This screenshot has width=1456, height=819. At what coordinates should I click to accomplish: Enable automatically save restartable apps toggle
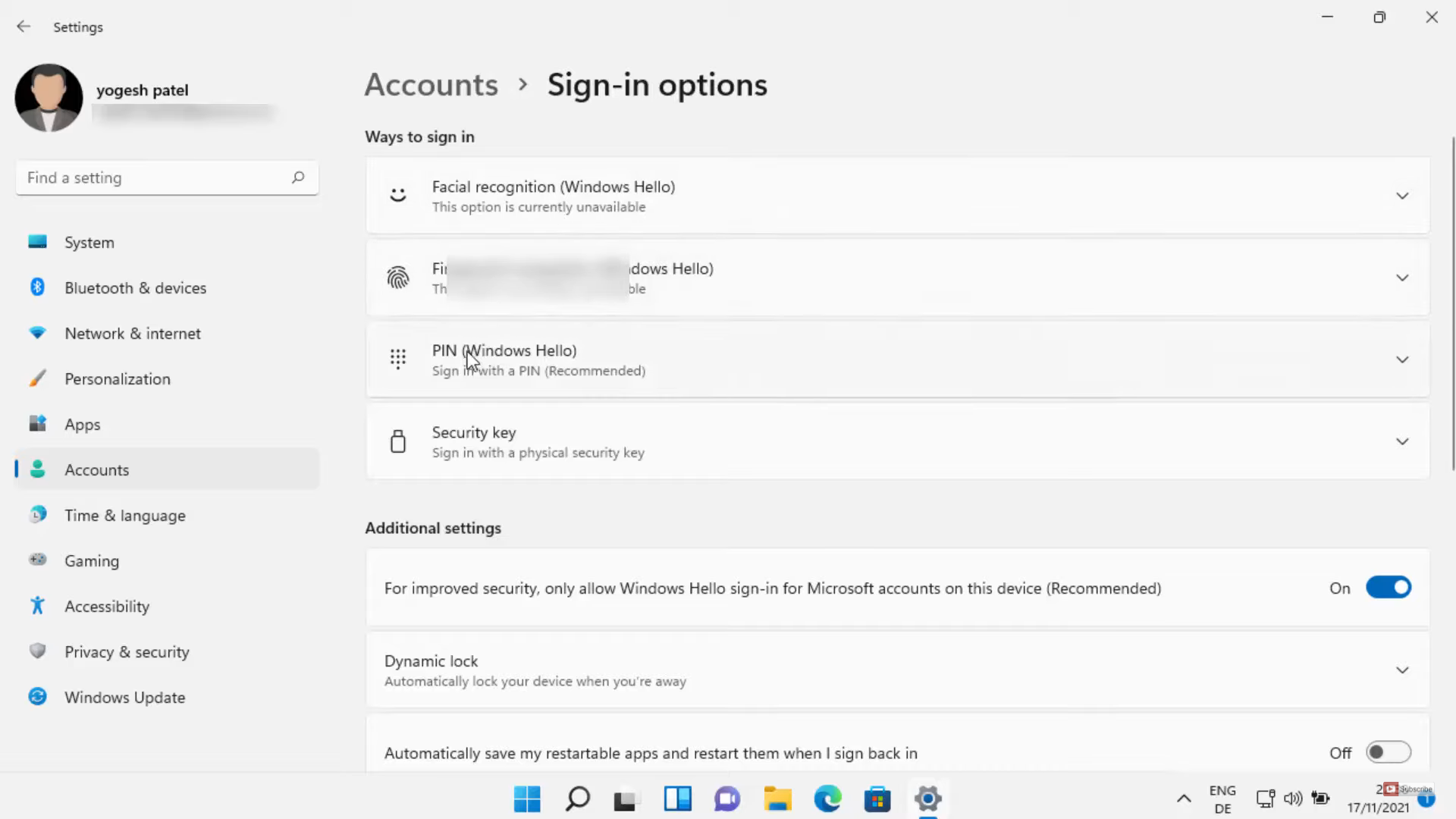[1389, 752]
